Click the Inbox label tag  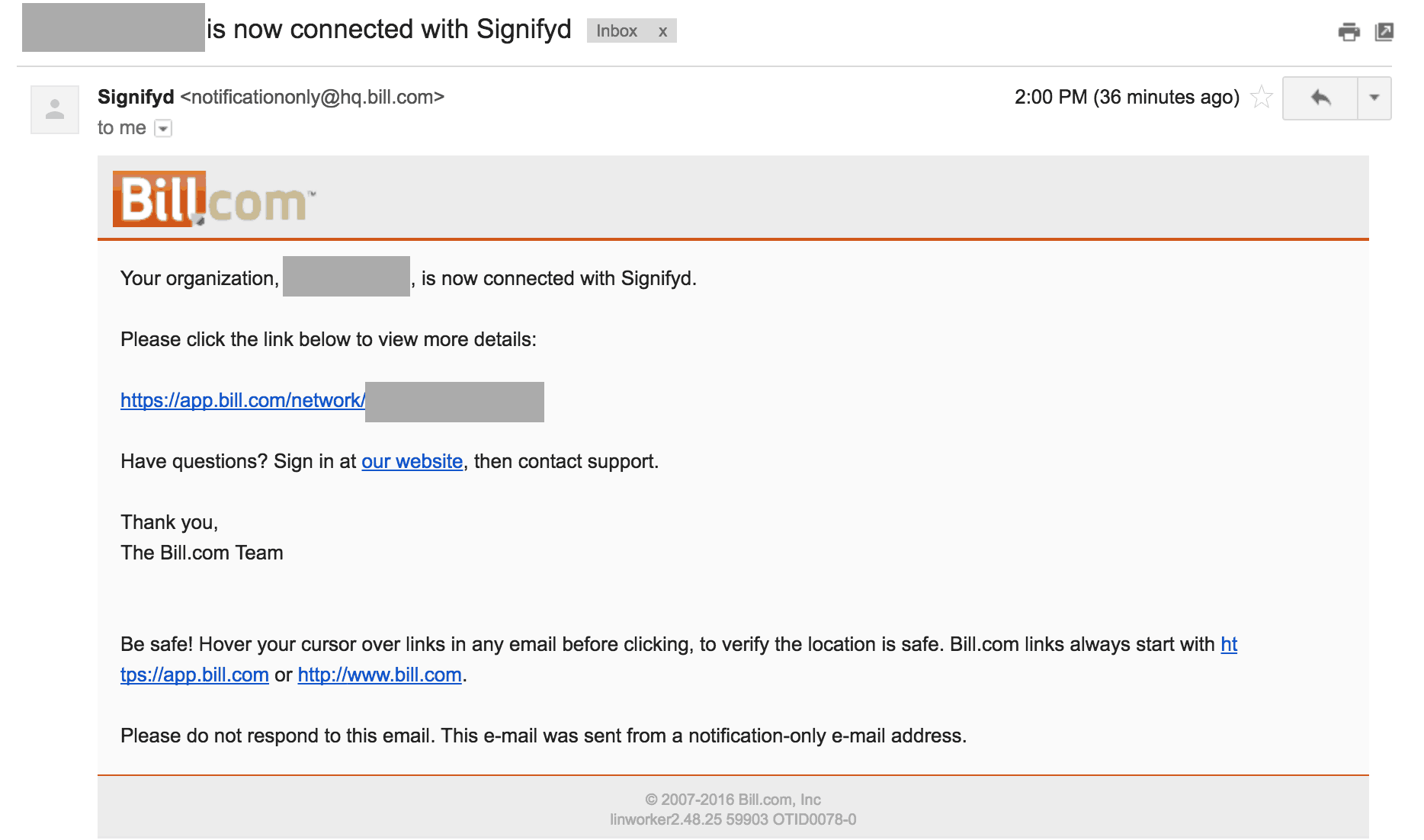pos(616,31)
